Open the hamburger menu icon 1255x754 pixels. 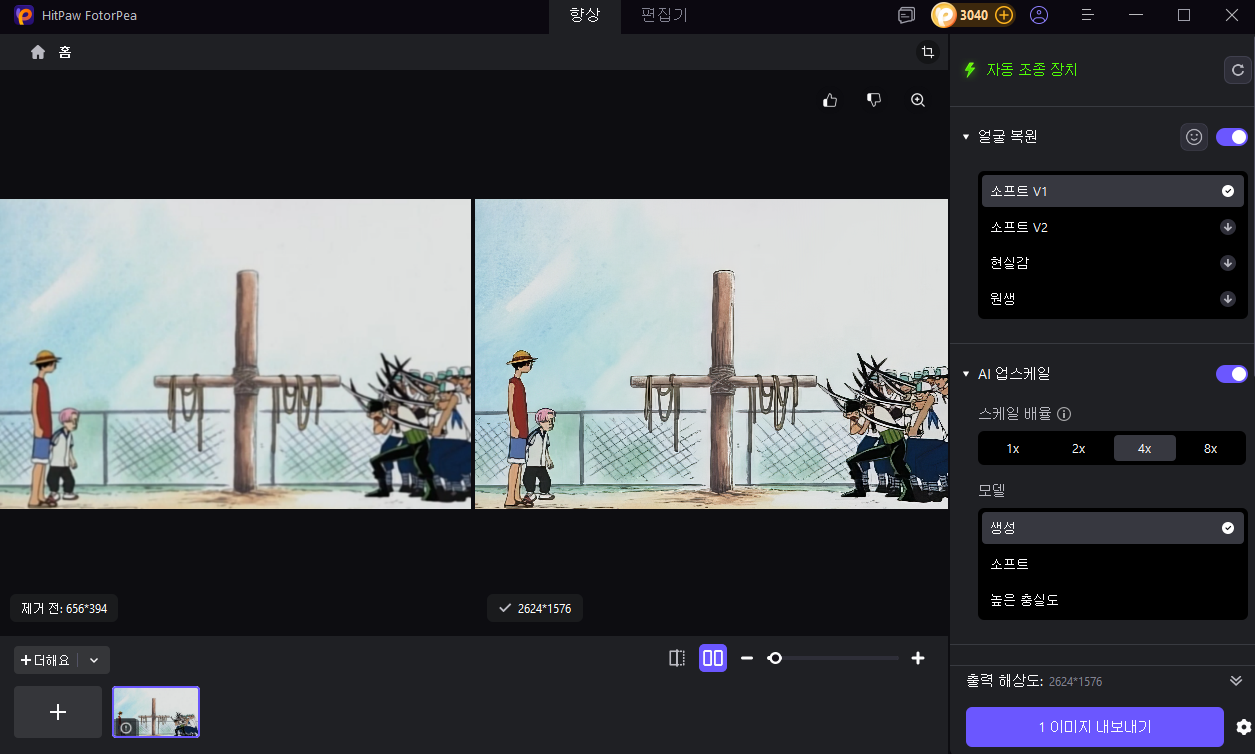pos(1088,15)
